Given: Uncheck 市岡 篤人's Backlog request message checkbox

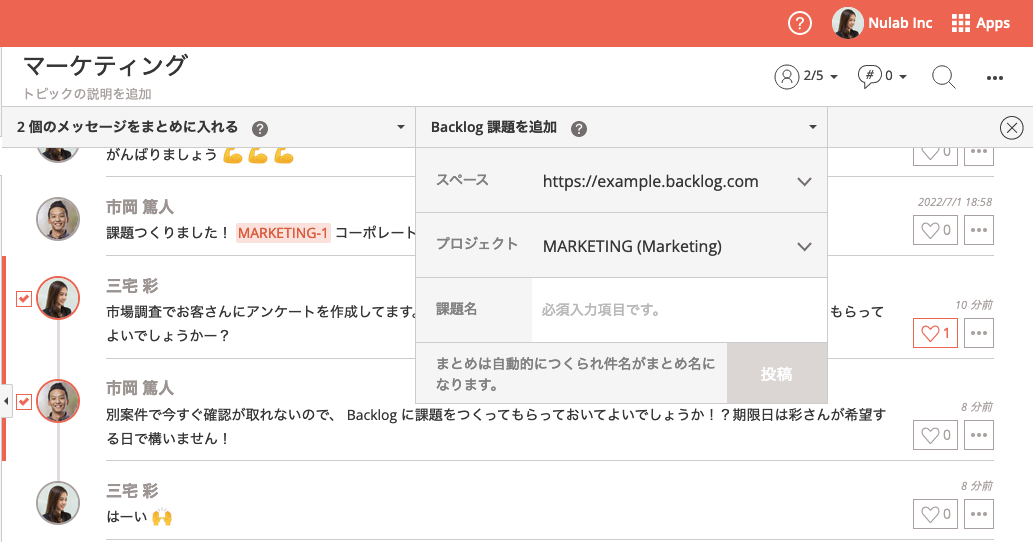Looking at the screenshot, I should (24, 401).
